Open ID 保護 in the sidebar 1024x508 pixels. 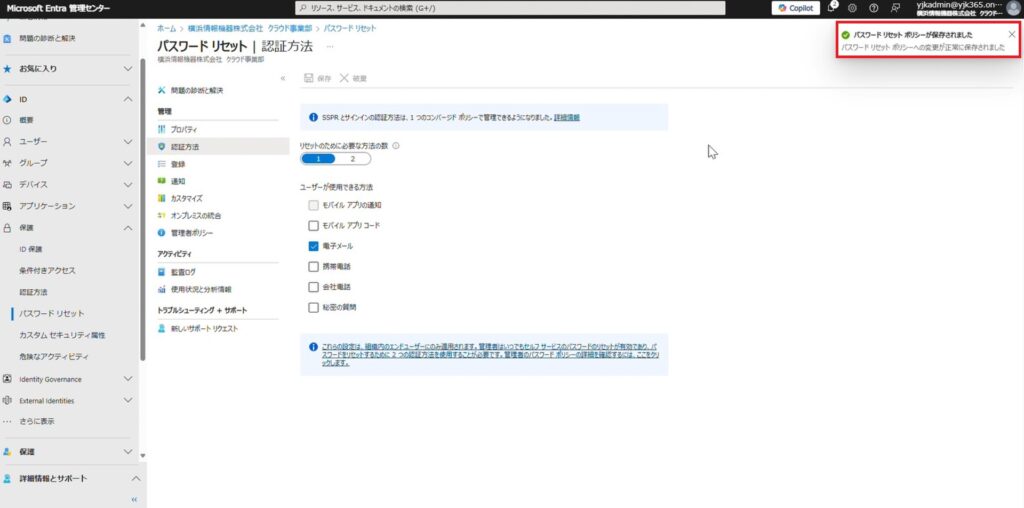31,249
